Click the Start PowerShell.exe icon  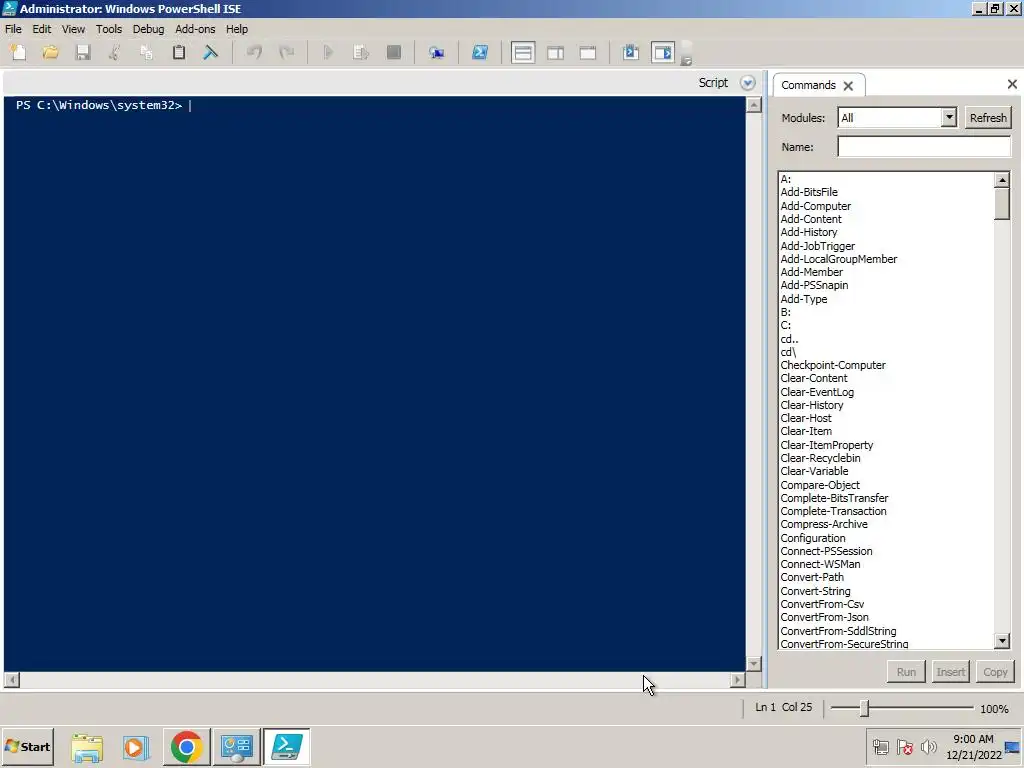(x=480, y=52)
